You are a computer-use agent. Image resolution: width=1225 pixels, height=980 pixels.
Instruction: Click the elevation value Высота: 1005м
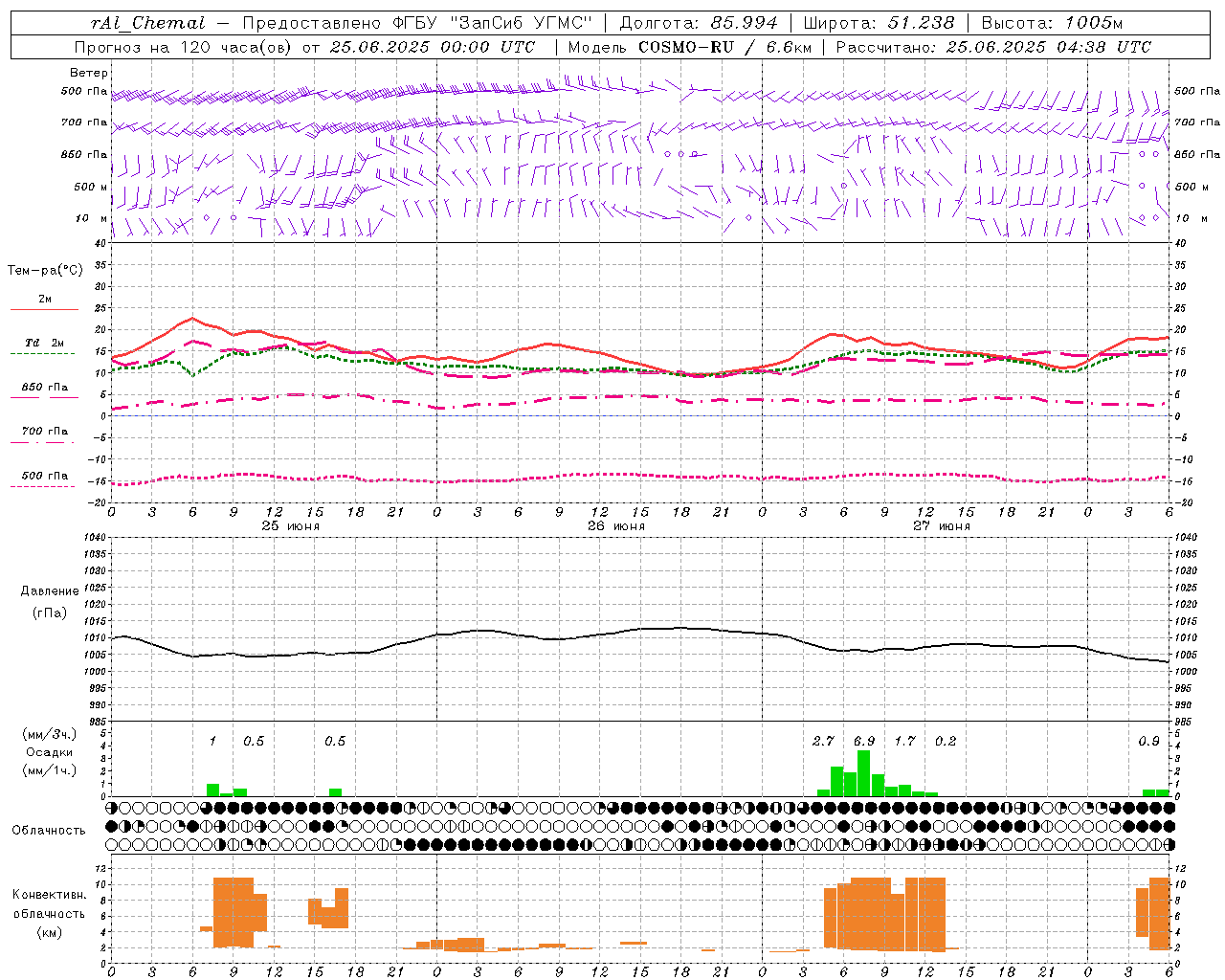tap(1052, 23)
